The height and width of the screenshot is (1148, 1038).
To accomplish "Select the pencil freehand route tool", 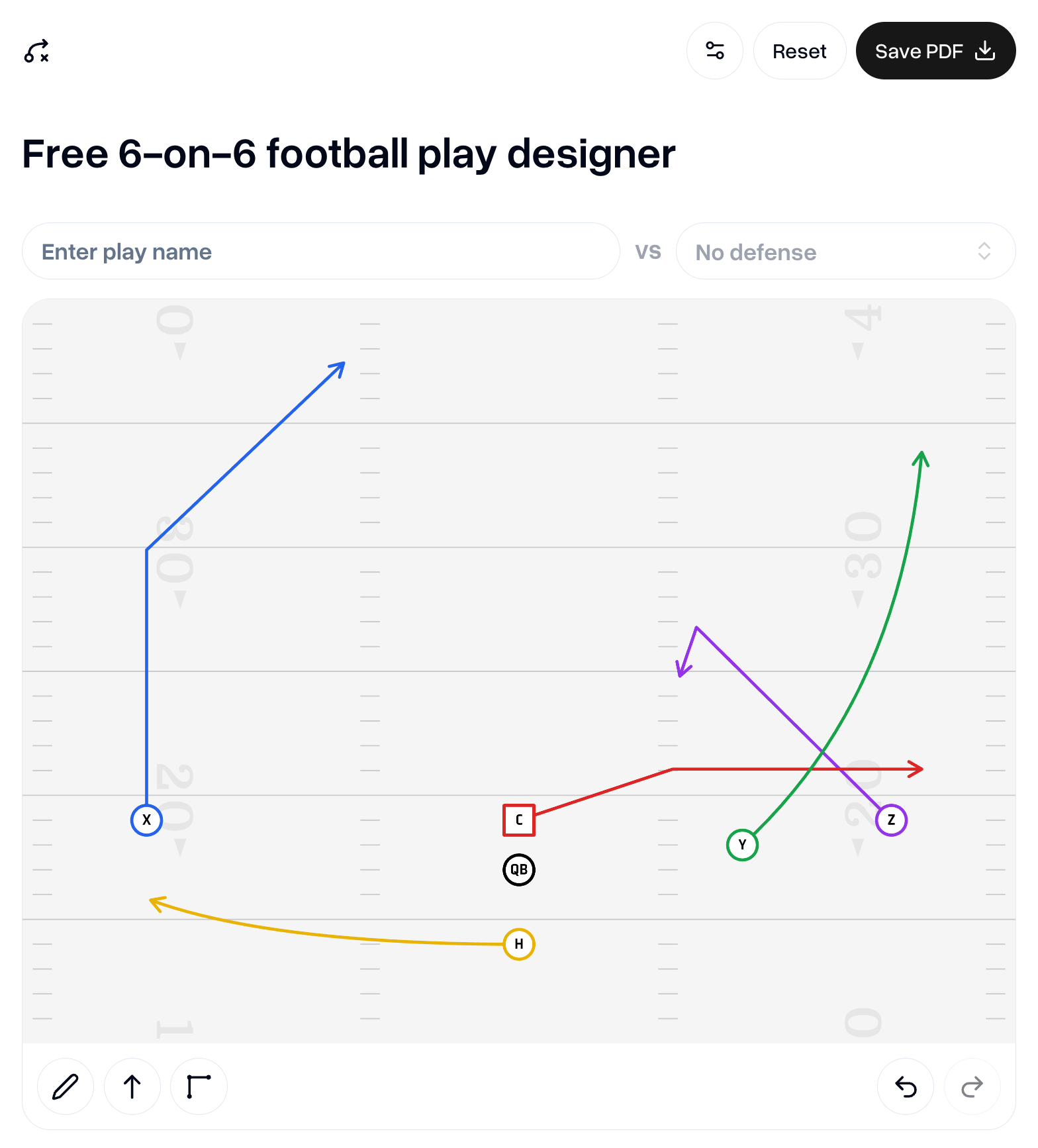I will (x=65, y=1086).
